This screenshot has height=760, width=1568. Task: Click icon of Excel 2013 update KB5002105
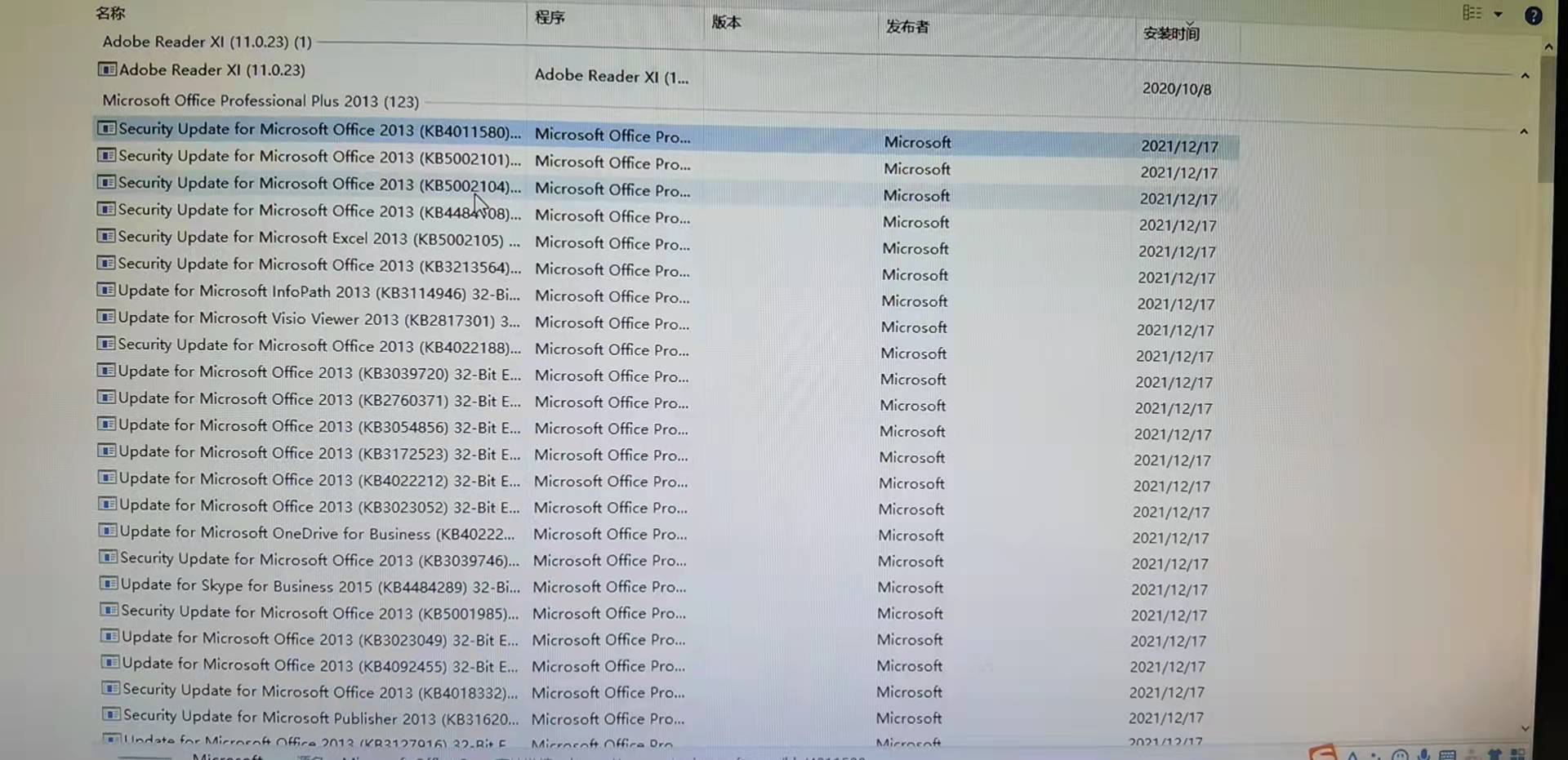pyautogui.click(x=106, y=236)
